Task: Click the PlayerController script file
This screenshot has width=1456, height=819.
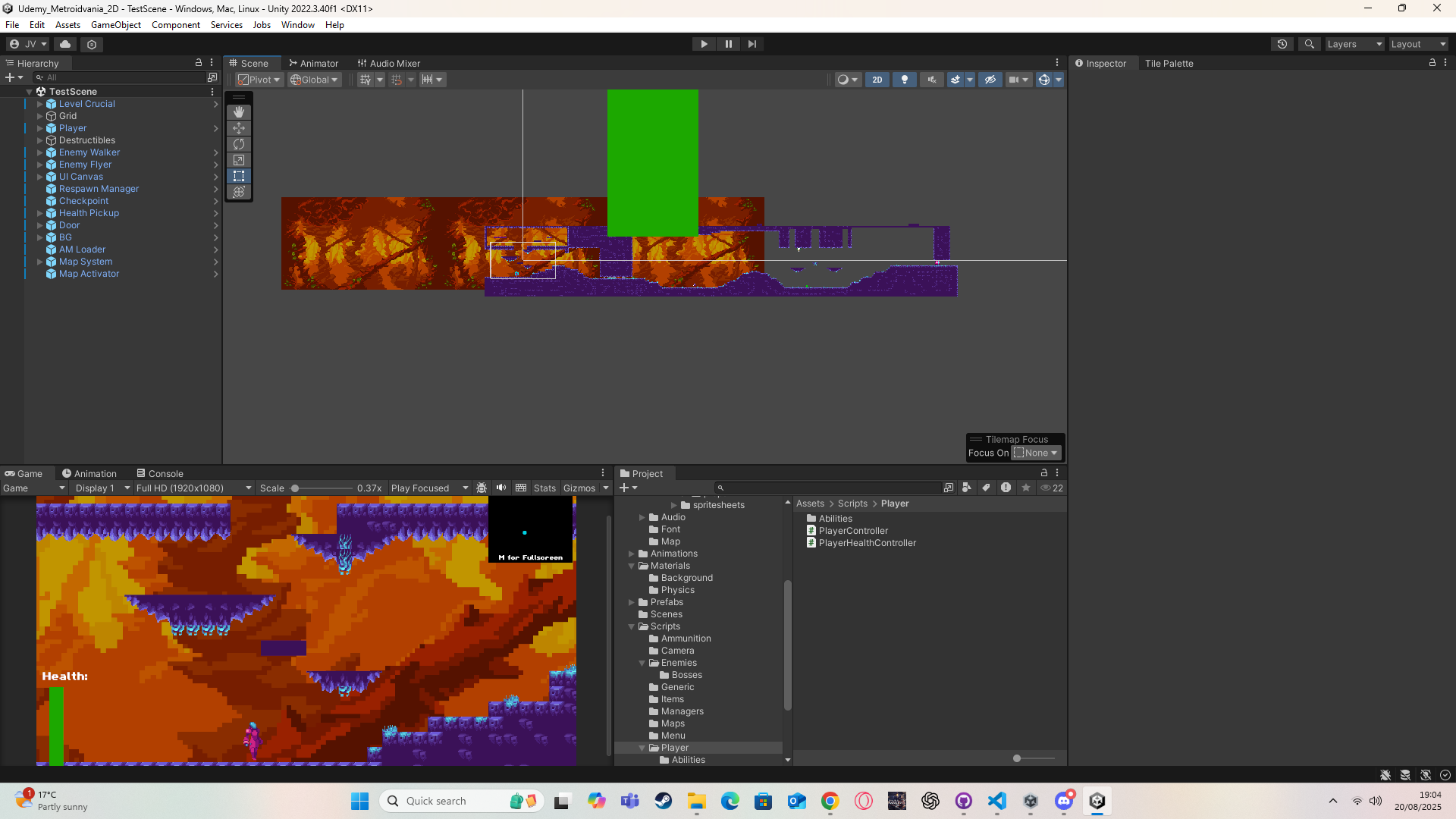Action: [x=853, y=531]
